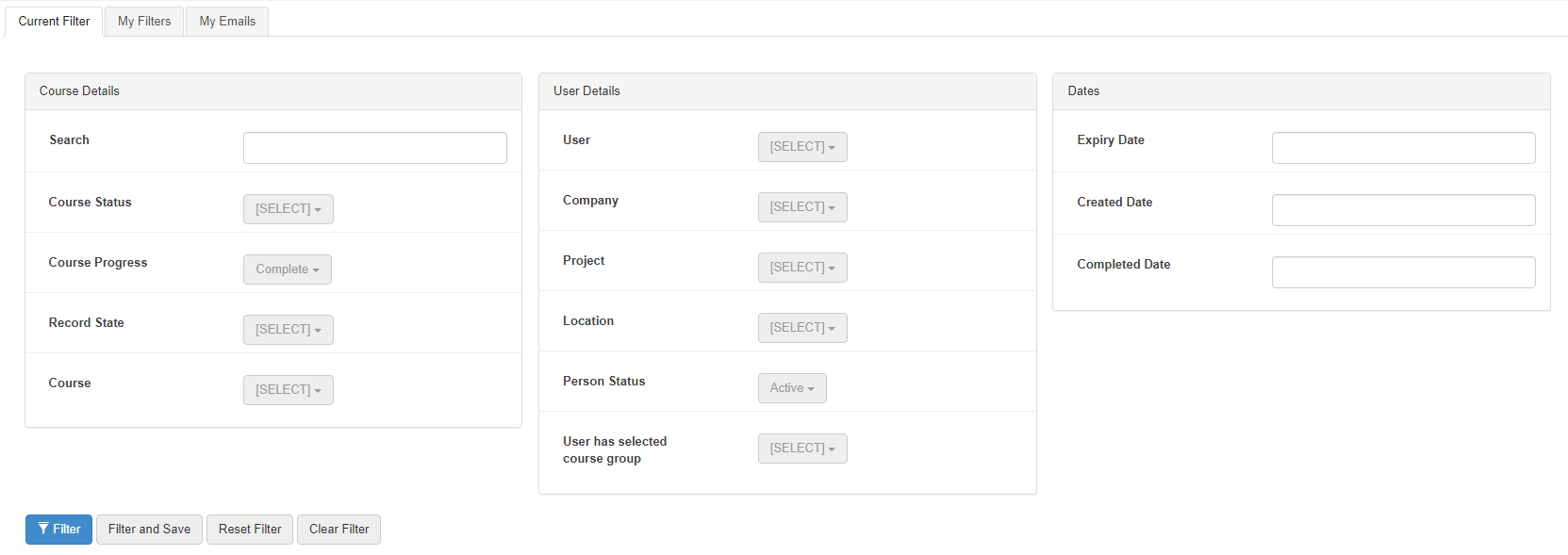Open the Record State dropdown

tap(288, 330)
